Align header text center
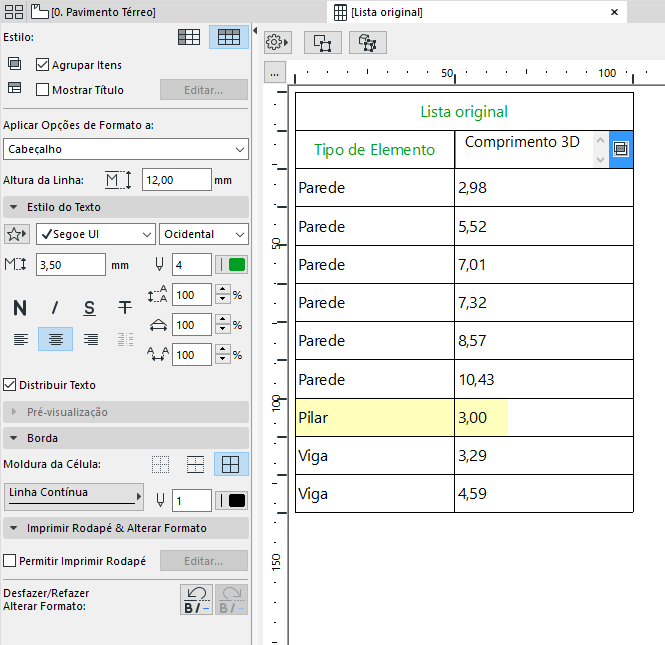This screenshot has width=665, height=645. point(56,339)
